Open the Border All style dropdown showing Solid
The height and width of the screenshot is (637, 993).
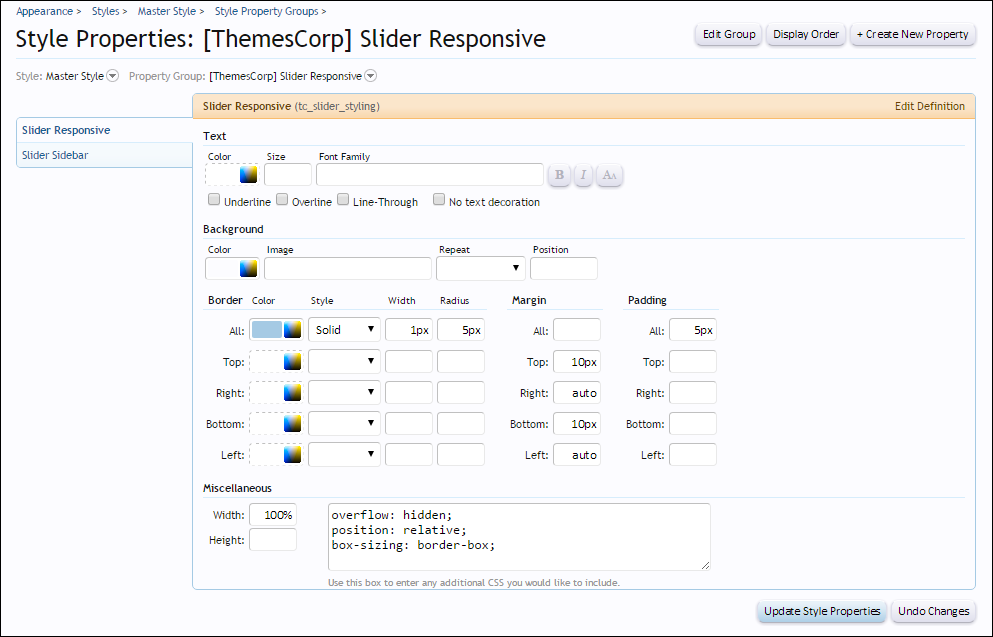coord(345,330)
